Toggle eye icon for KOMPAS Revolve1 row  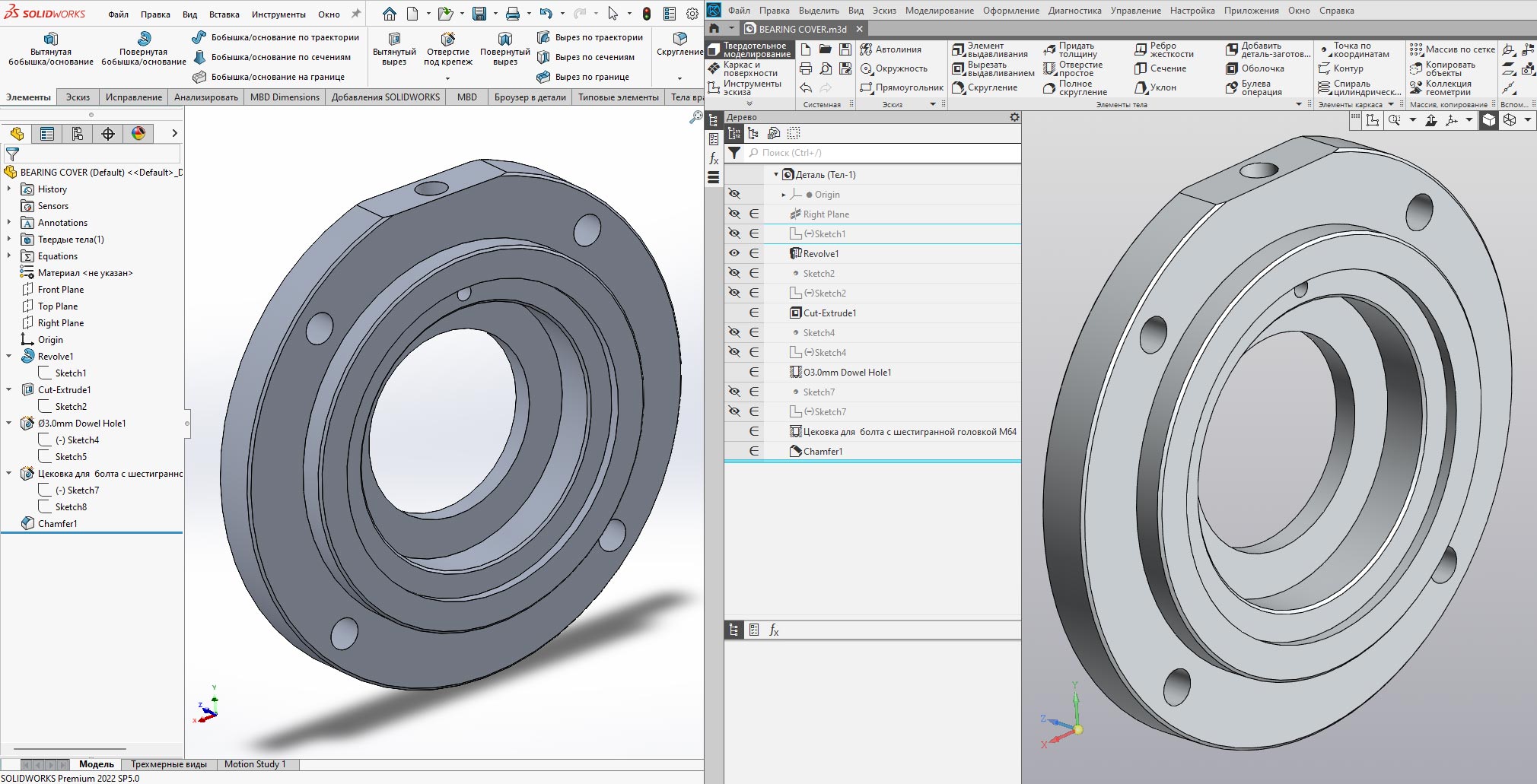[x=734, y=254]
